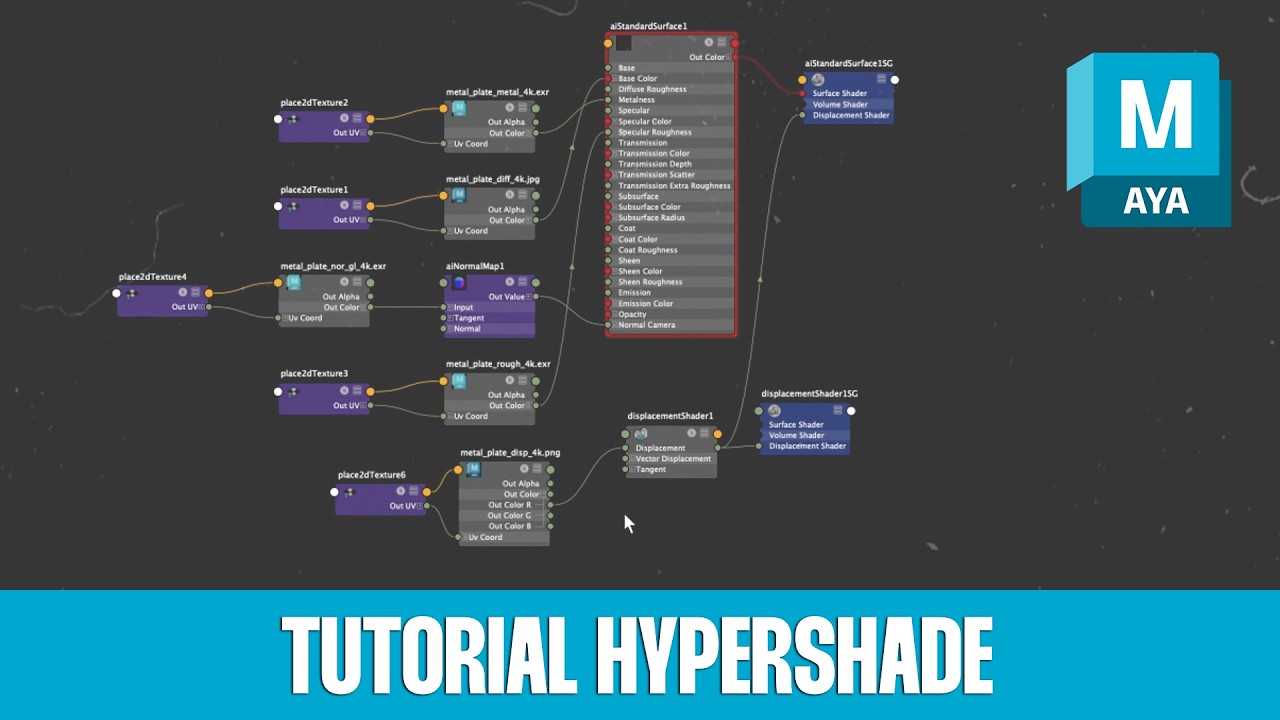
Task: Expand Uv Coord on metal_plate_diff_4k.jpg
Action: pos(450,231)
